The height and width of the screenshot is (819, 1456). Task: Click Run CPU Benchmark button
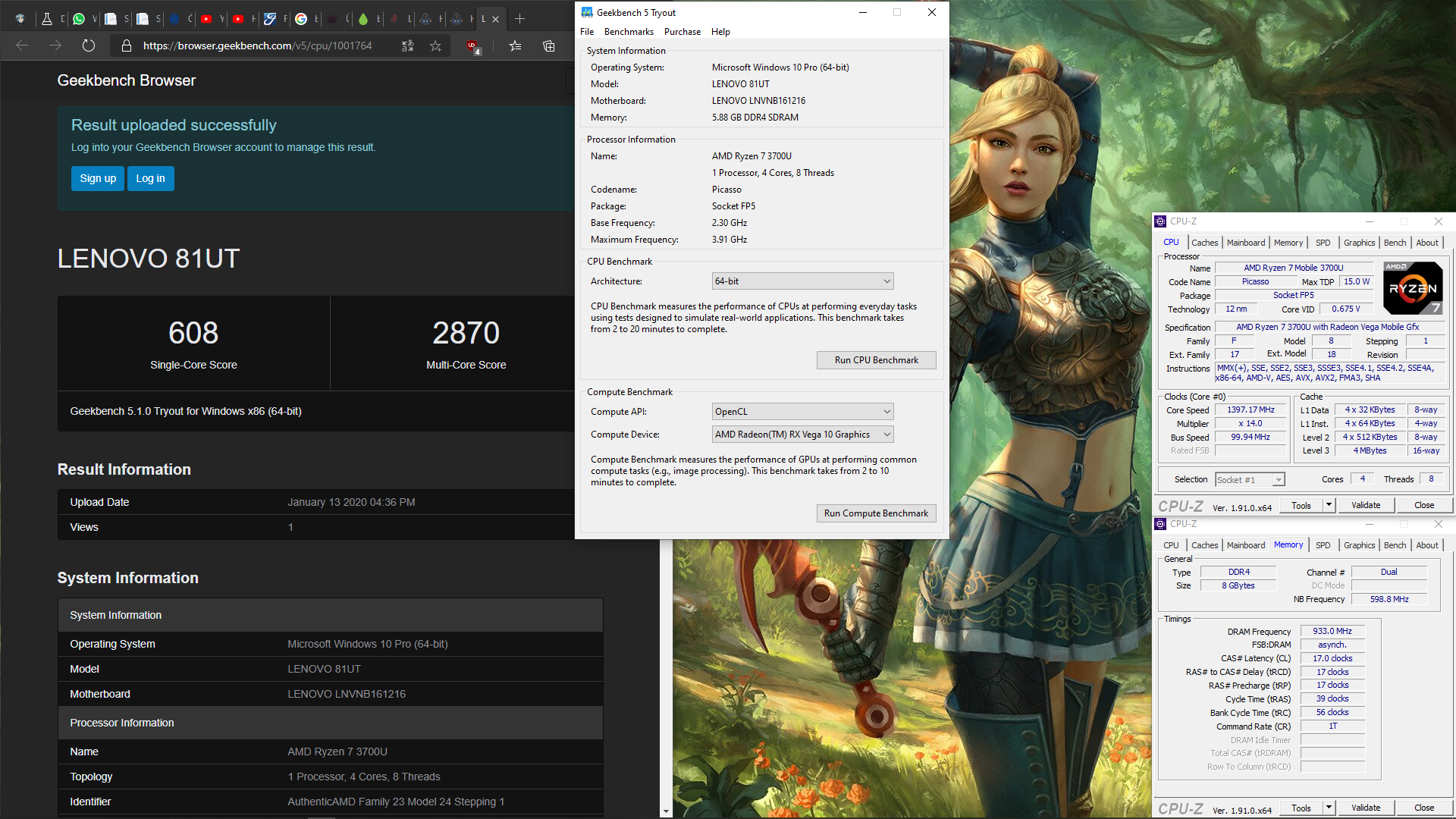coord(876,360)
